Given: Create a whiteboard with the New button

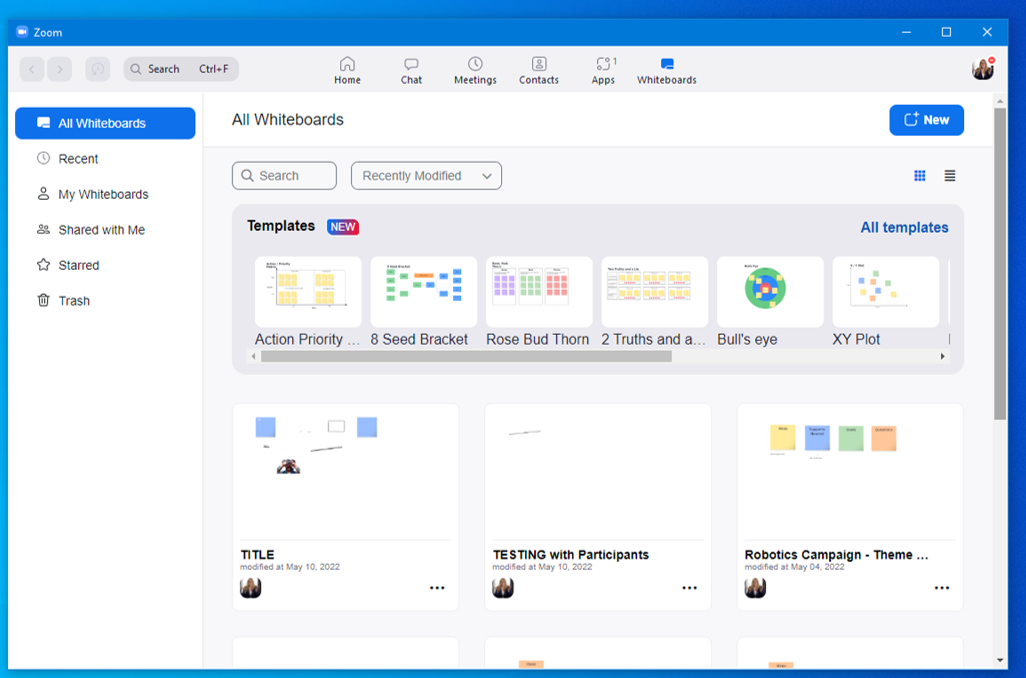Looking at the screenshot, I should point(926,120).
